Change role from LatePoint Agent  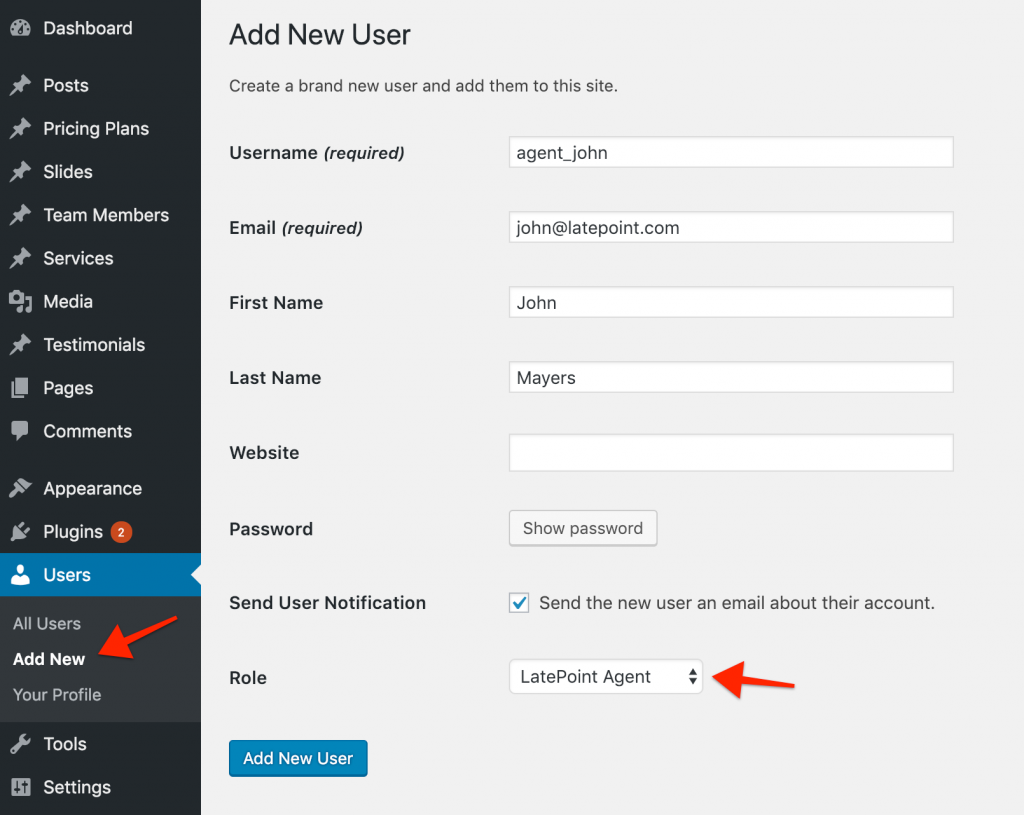(x=605, y=677)
